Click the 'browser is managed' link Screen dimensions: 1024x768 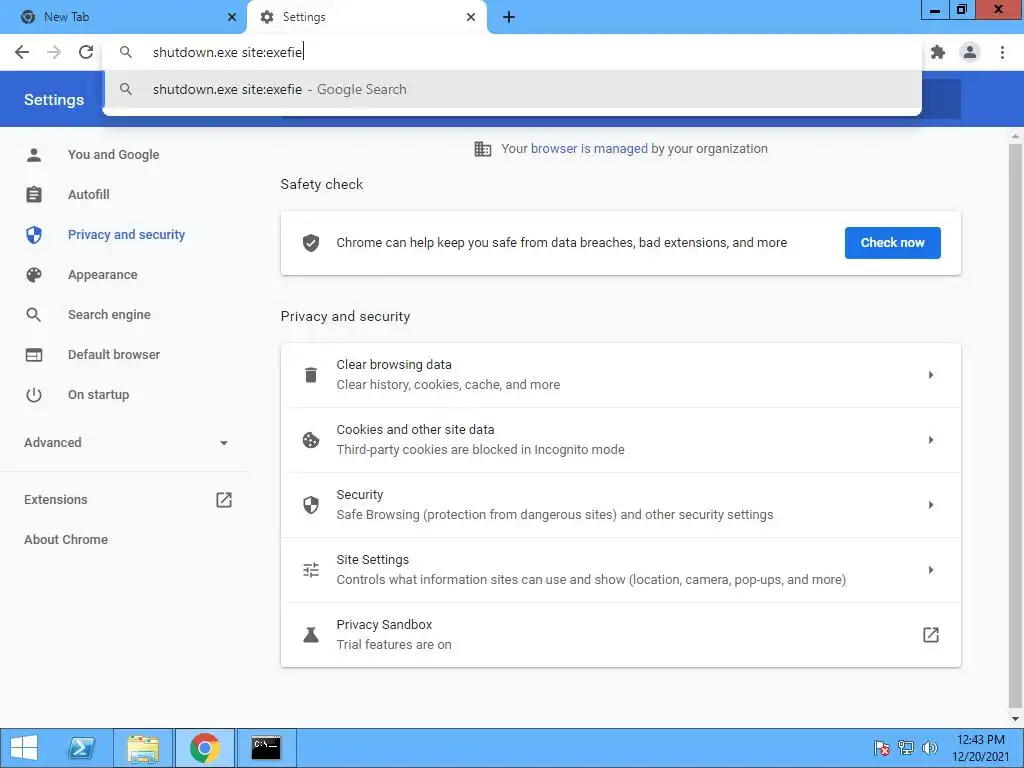[589, 149]
